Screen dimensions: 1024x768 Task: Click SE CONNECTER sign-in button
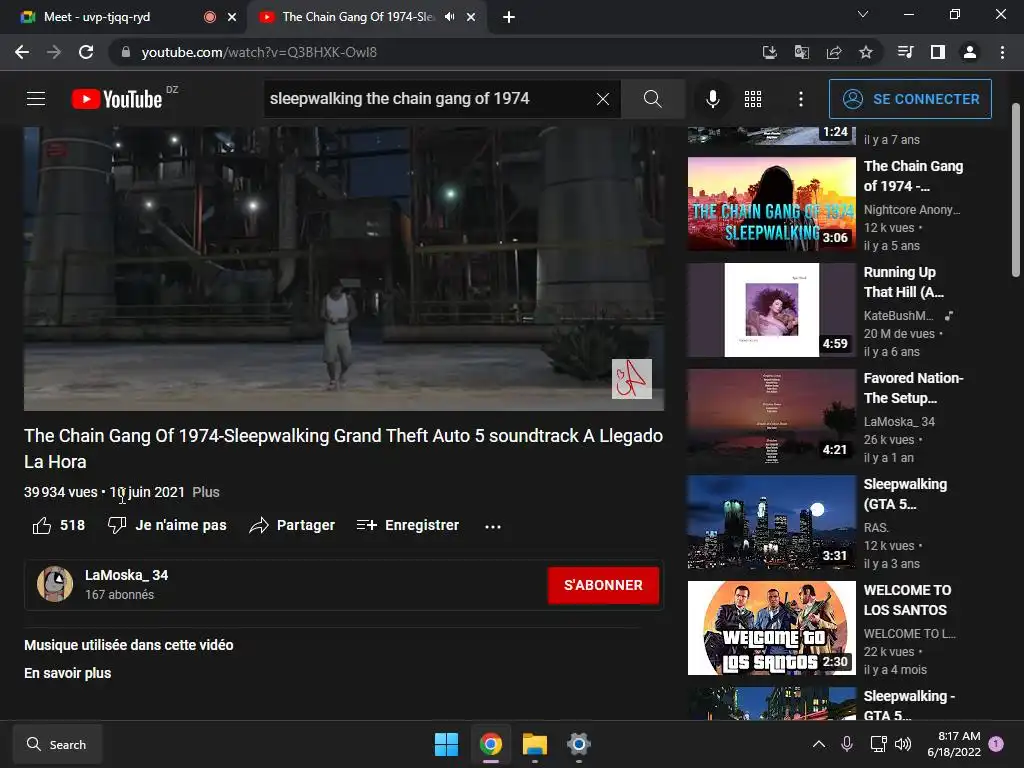910,99
